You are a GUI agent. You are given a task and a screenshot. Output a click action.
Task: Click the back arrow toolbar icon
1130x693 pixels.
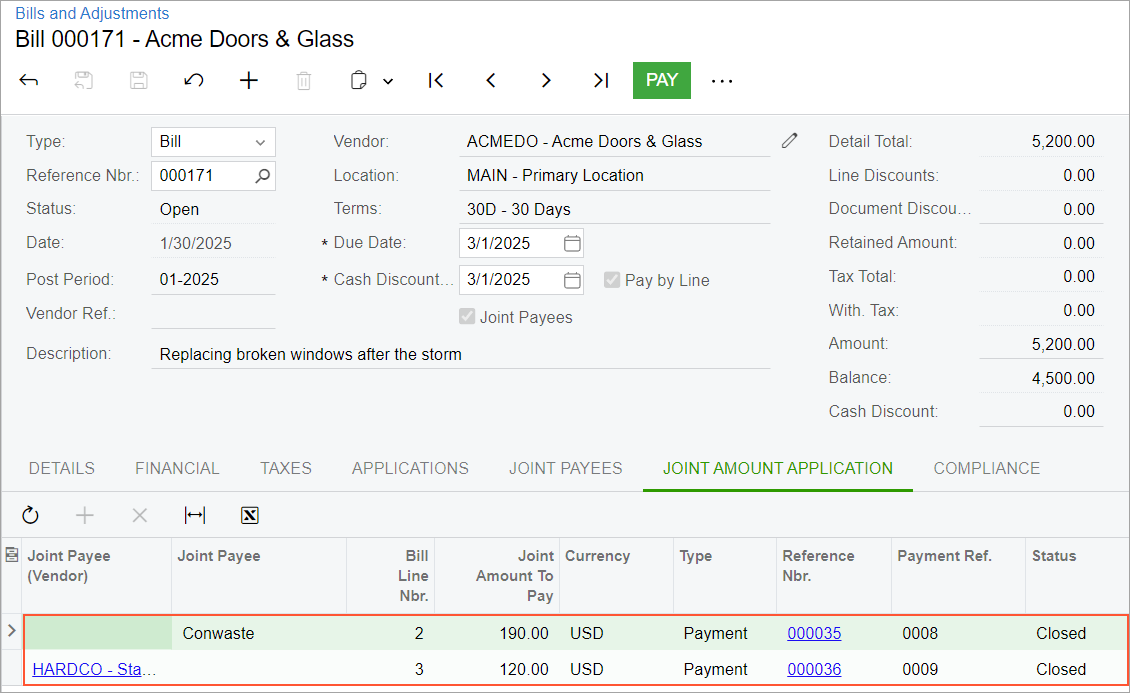29,81
